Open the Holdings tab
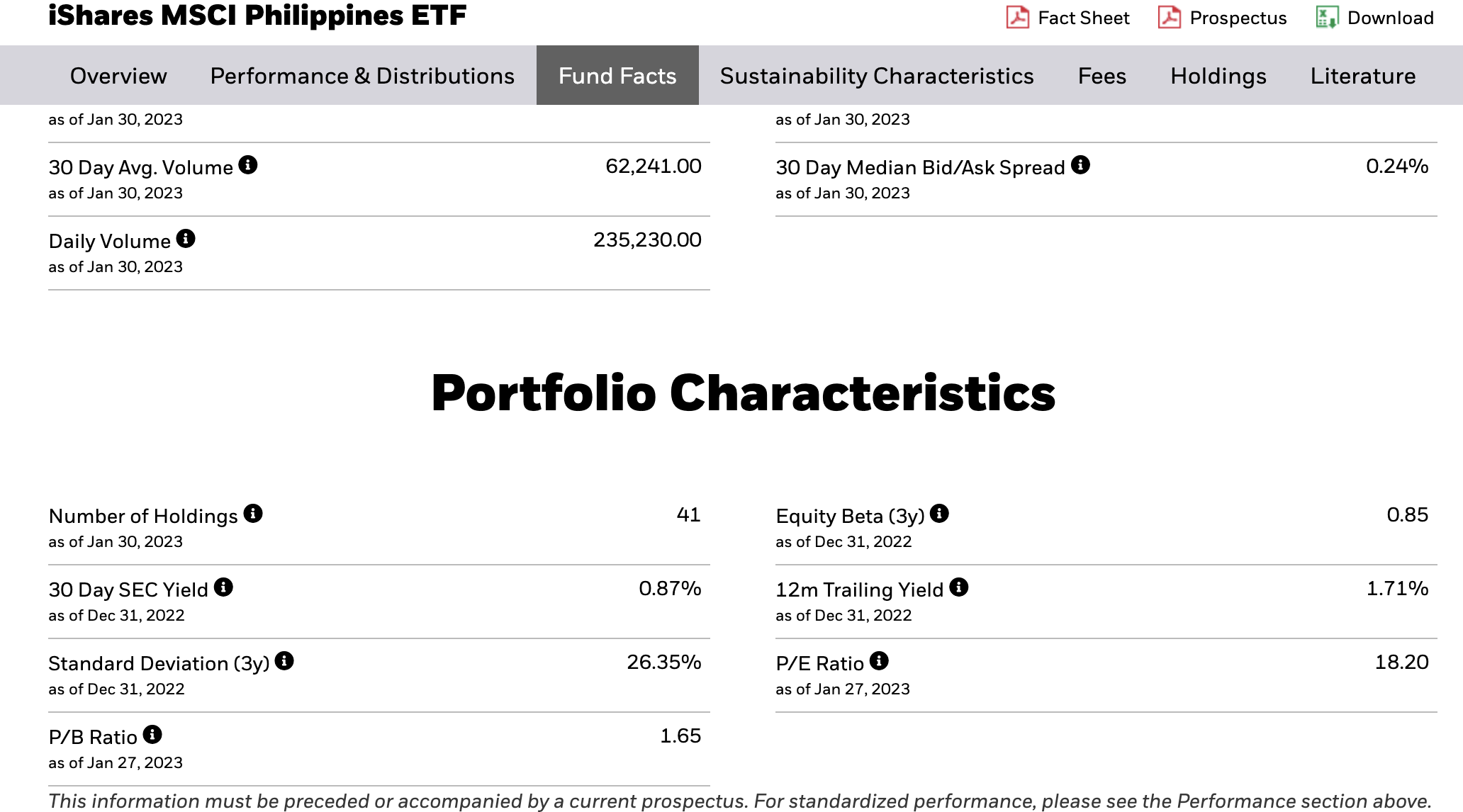Viewport: 1463px width, 812px height. pos(1218,76)
